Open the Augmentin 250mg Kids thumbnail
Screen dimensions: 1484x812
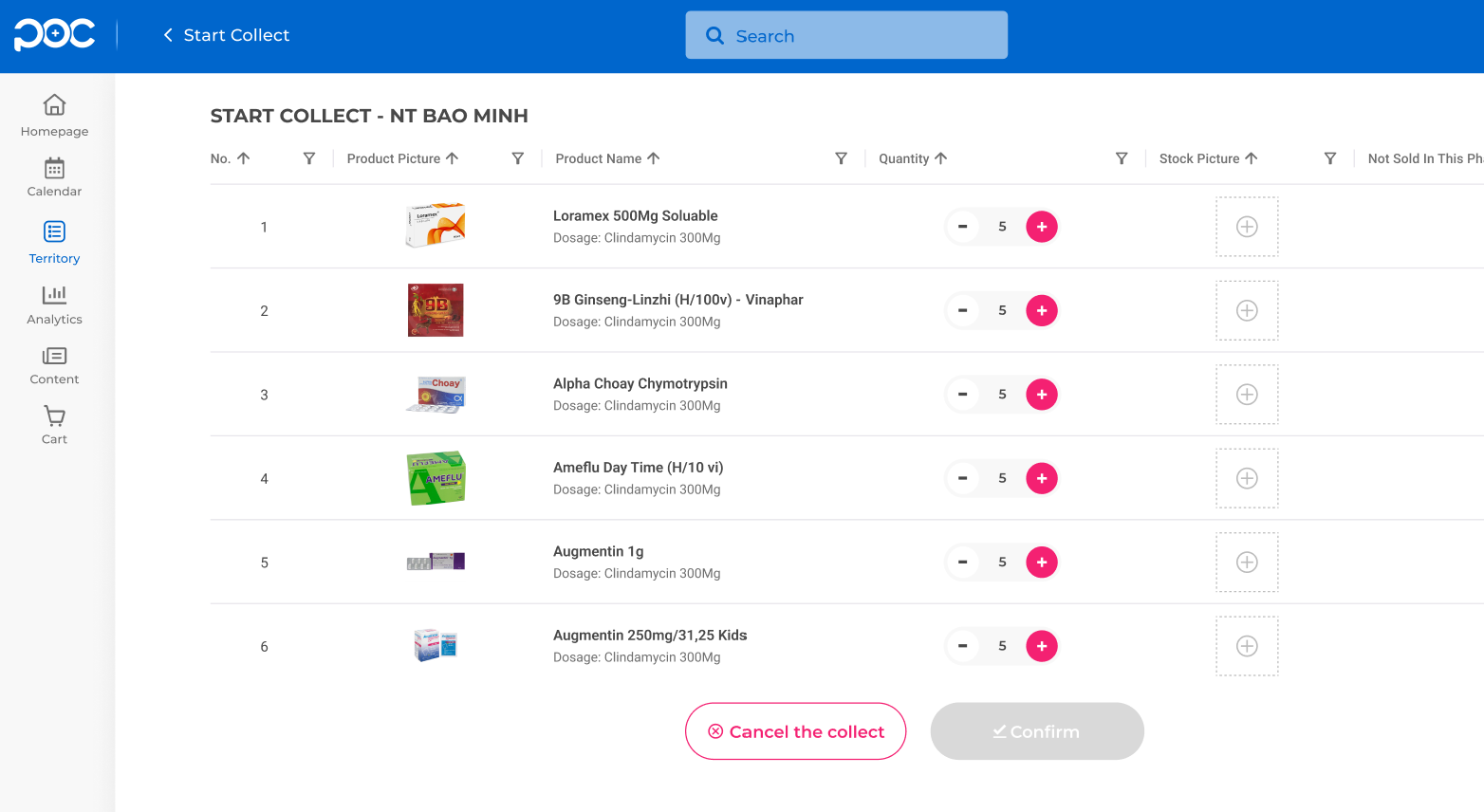click(x=436, y=645)
